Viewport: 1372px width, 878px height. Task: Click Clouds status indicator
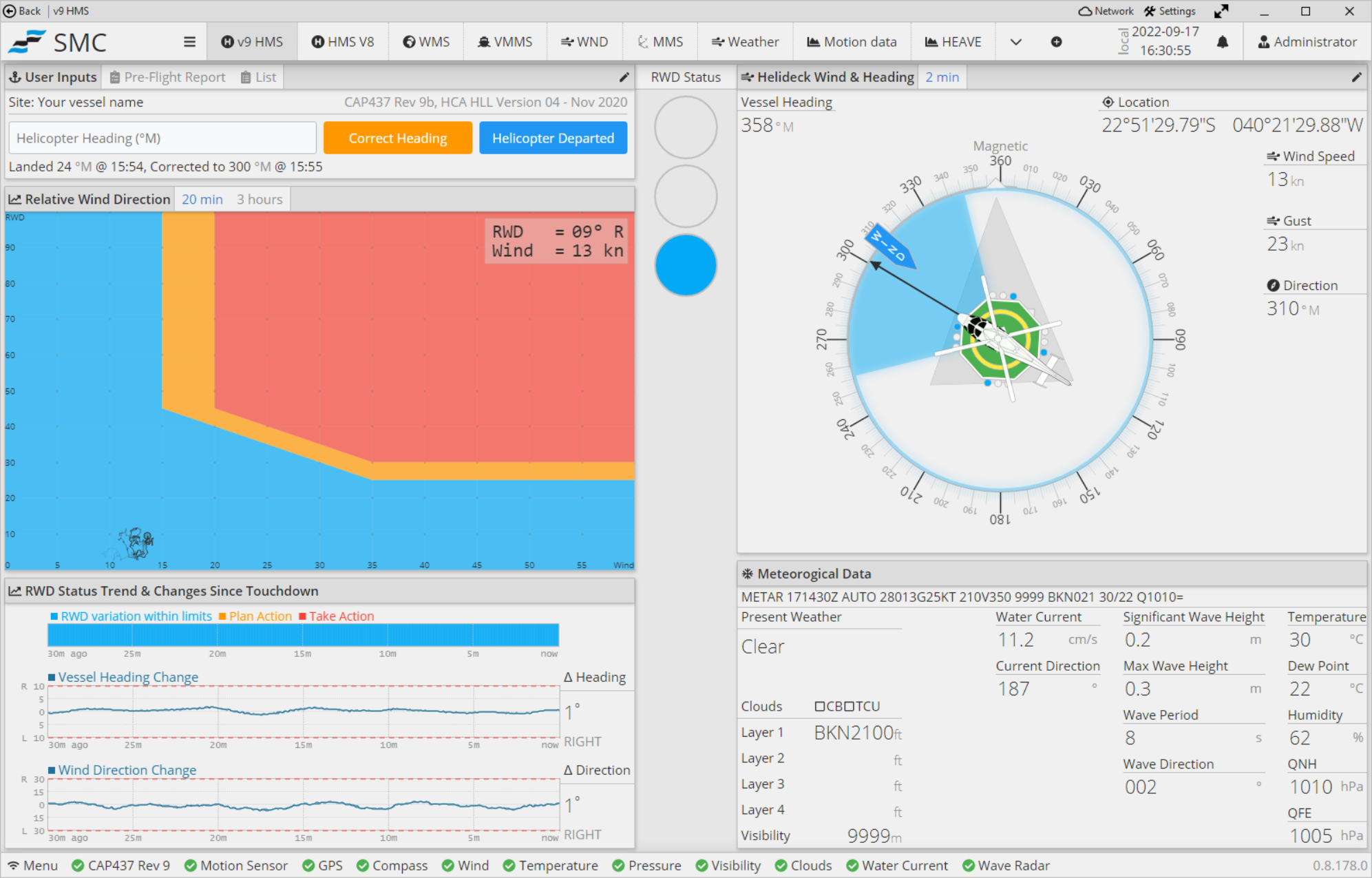pos(803,866)
